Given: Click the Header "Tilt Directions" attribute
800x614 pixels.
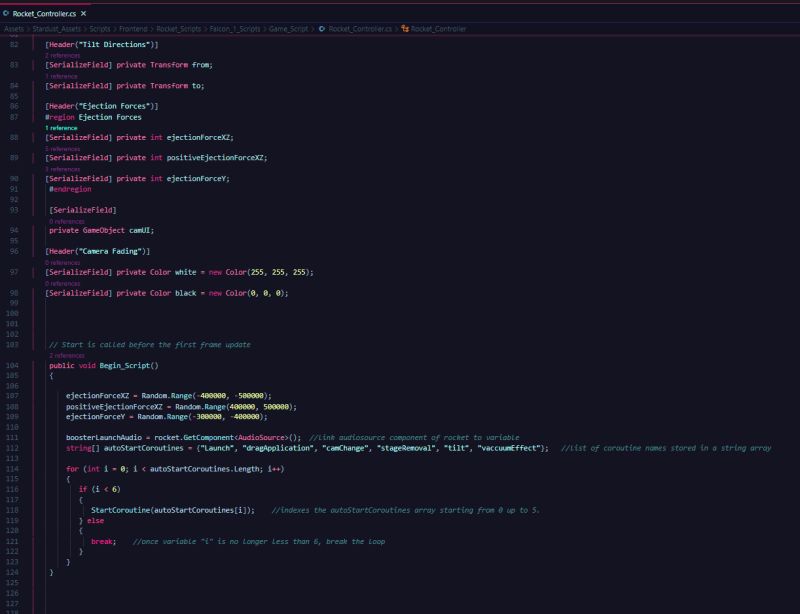Looking at the screenshot, I should (102, 44).
